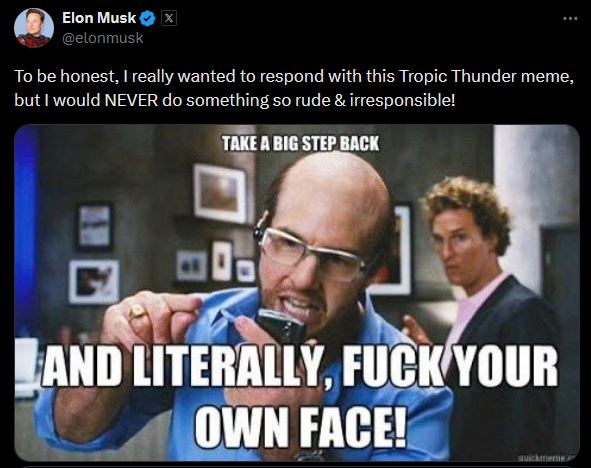Visit the @elonmusk handle link
This screenshot has height=468, width=591.
pyautogui.click(x=103, y=38)
